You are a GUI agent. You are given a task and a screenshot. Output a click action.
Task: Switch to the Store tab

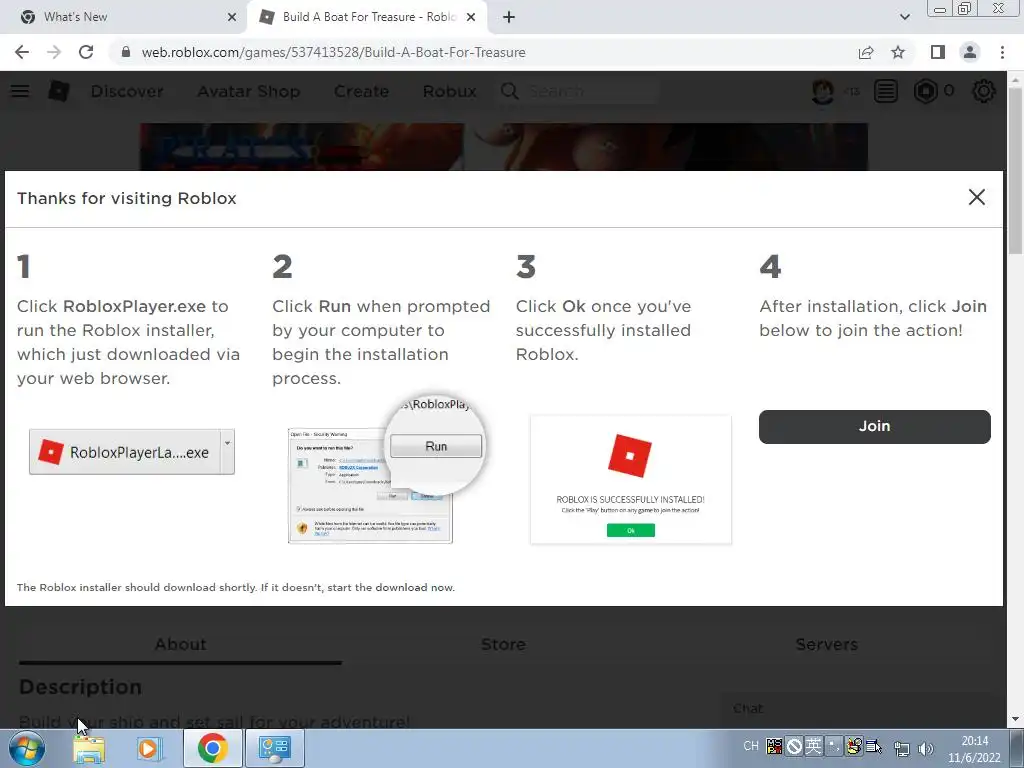click(x=504, y=645)
